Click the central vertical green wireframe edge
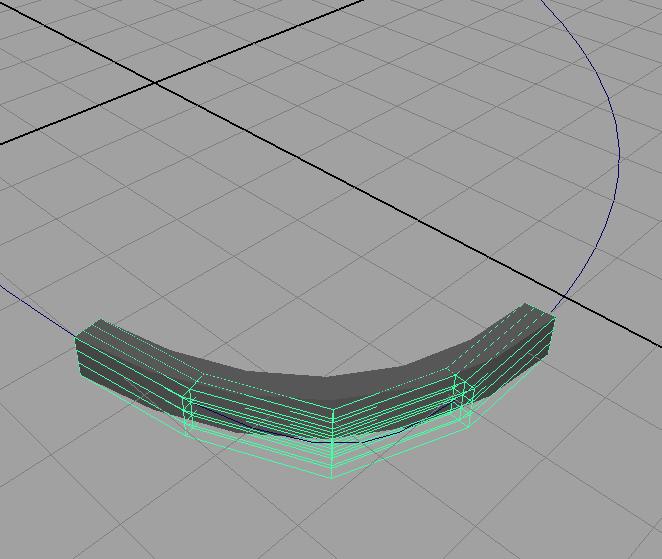Viewport: 662px width, 559px height. click(x=332, y=443)
